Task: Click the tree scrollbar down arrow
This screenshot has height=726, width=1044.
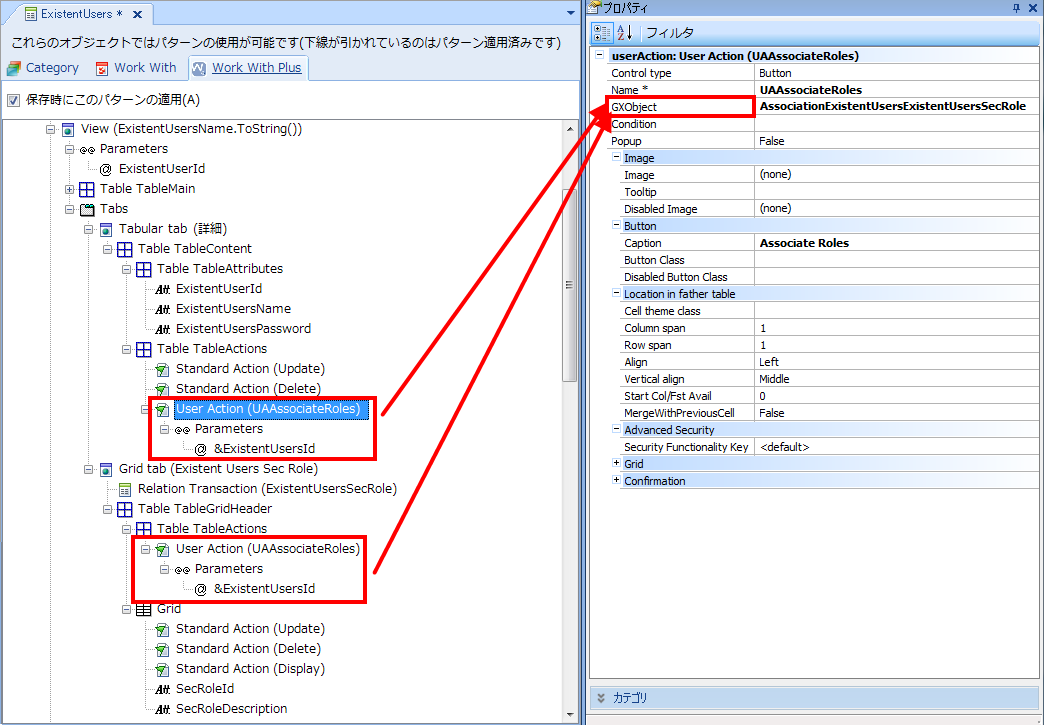Action: (x=570, y=715)
